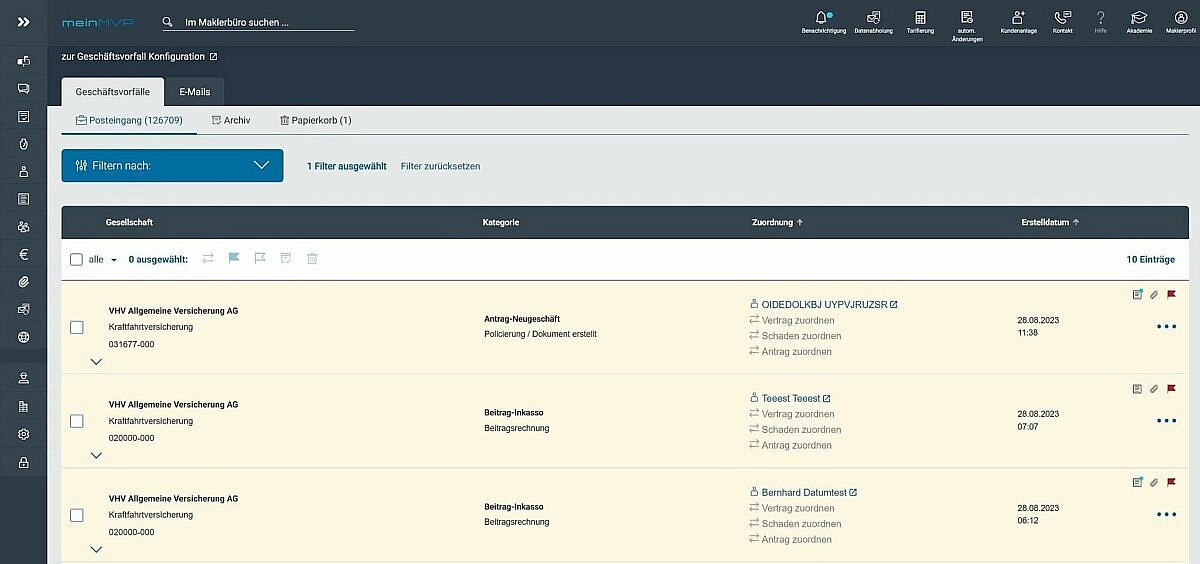
Task: Click the paperclip sidebar icon
Action: [x=23, y=282]
